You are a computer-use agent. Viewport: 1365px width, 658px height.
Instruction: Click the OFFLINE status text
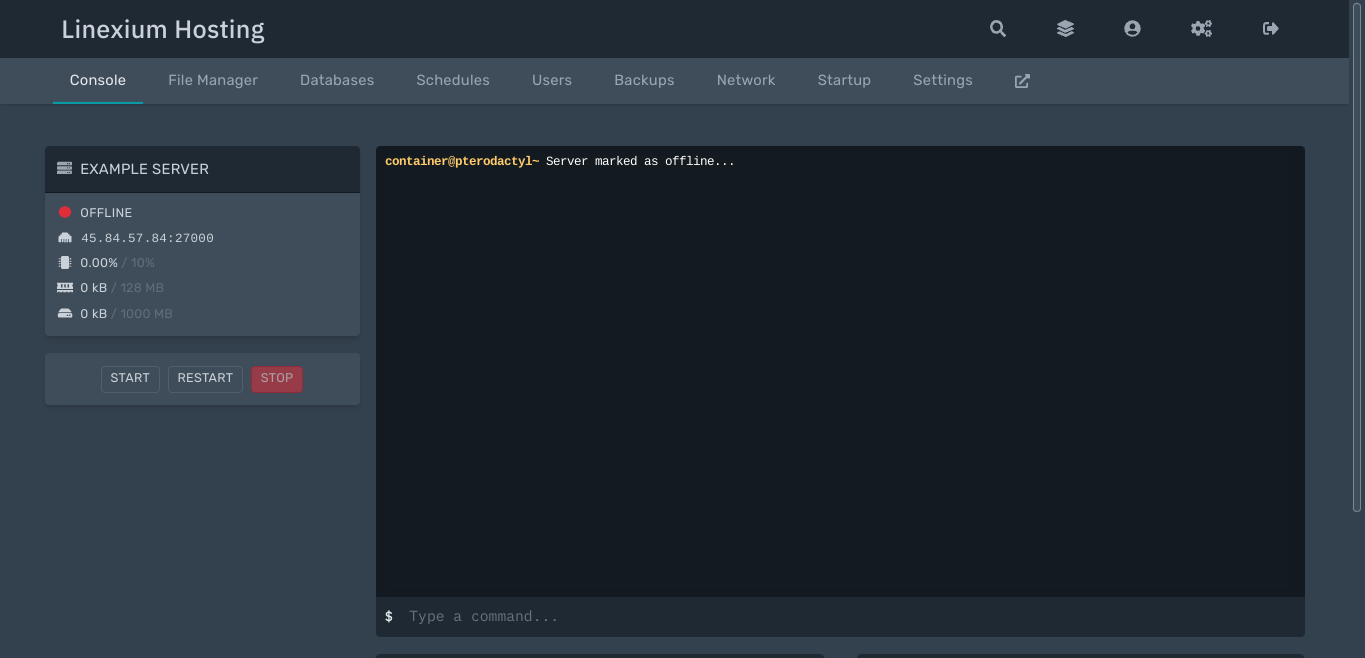pyautogui.click(x=106, y=213)
